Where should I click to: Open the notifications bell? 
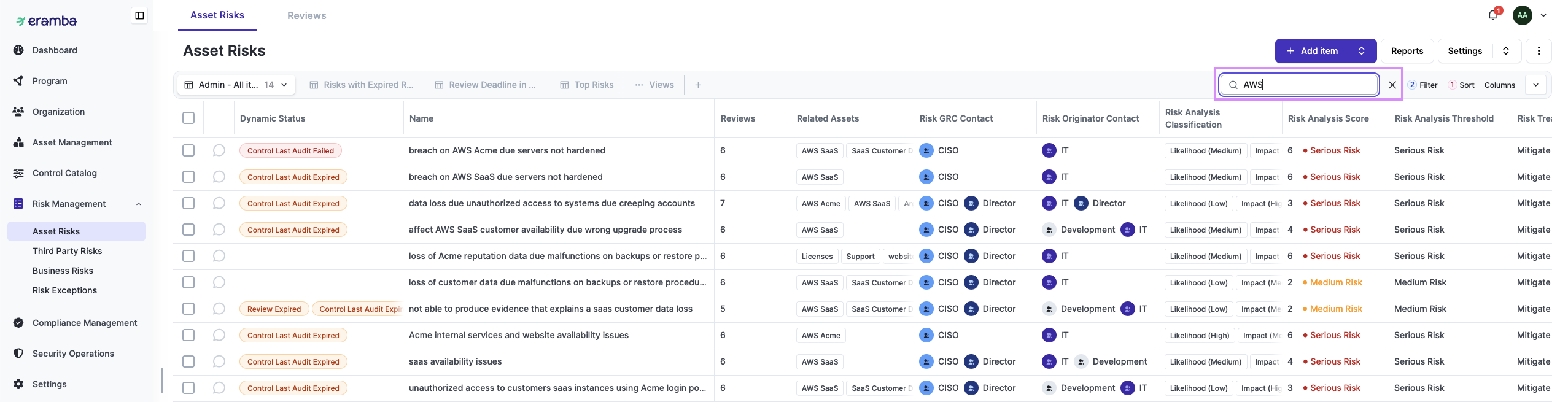click(1493, 15)
